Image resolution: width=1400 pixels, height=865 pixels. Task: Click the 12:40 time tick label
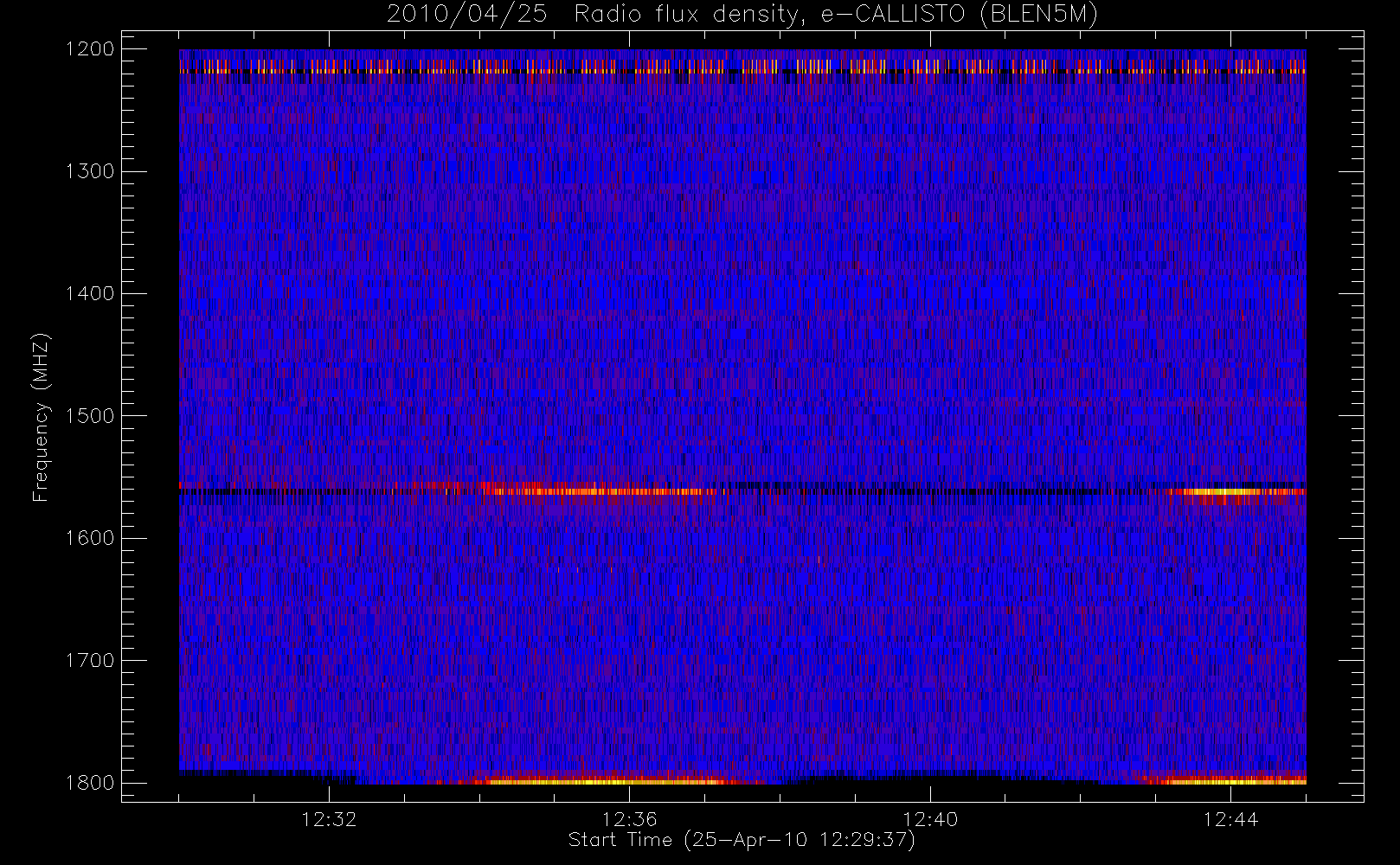tap(930, 819)
